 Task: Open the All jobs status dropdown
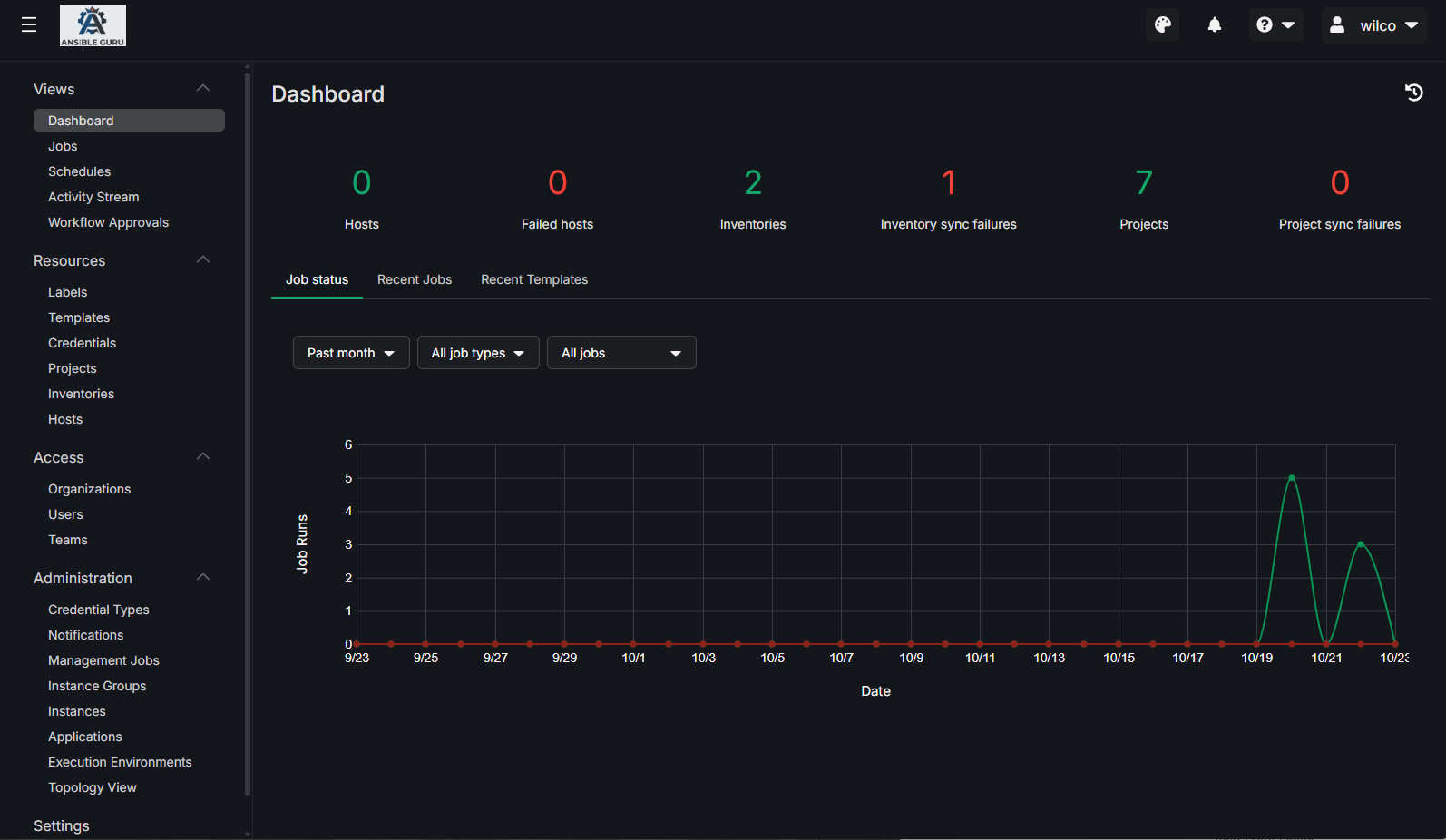click(621, 353)
